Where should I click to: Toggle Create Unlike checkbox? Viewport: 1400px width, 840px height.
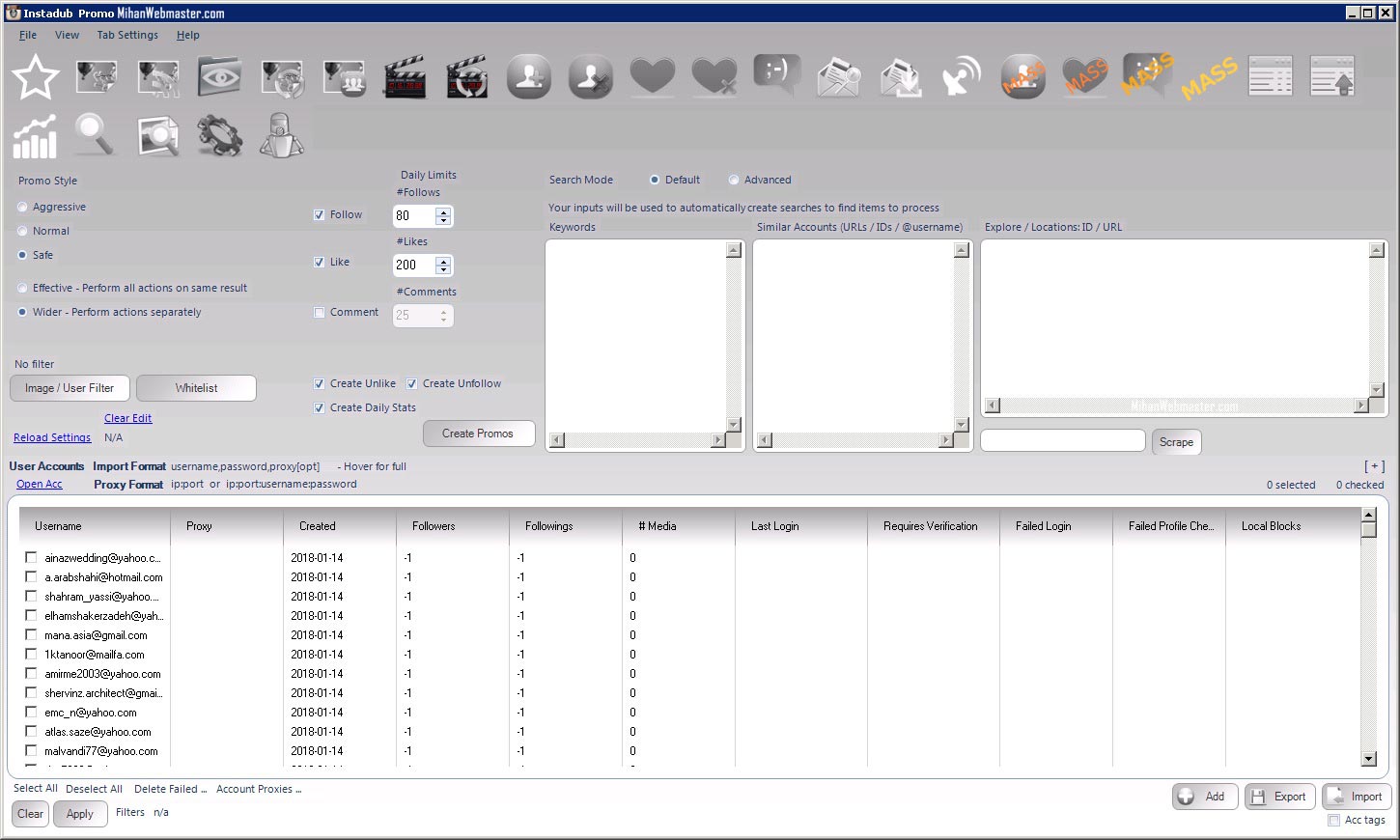coord(319,383)
